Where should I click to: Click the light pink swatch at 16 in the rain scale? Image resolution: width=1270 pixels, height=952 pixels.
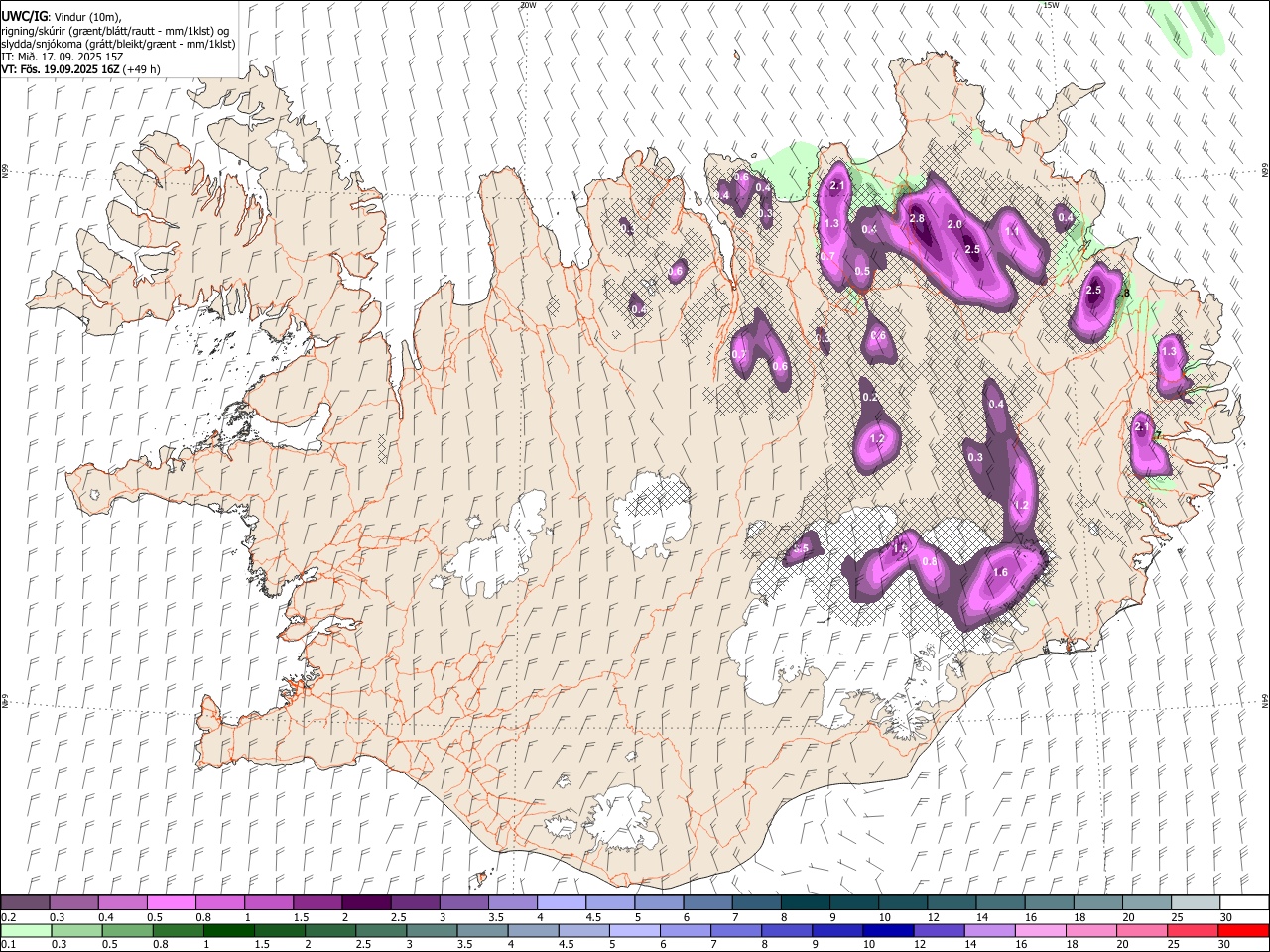[1040, 931]
